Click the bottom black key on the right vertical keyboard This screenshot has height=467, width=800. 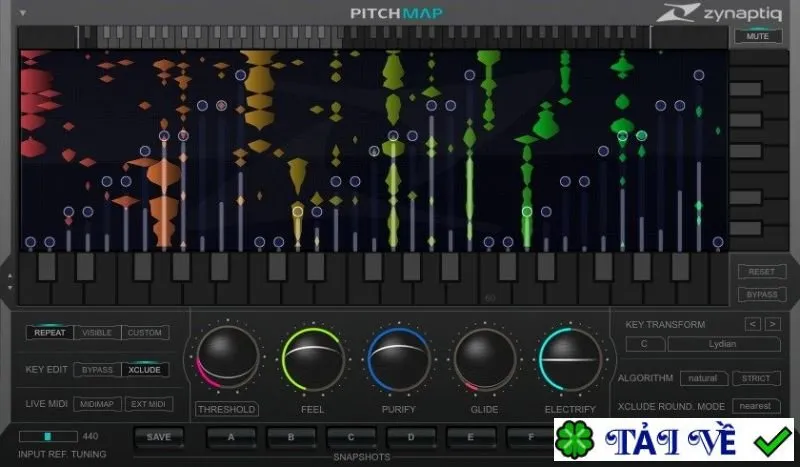point(745,228)
